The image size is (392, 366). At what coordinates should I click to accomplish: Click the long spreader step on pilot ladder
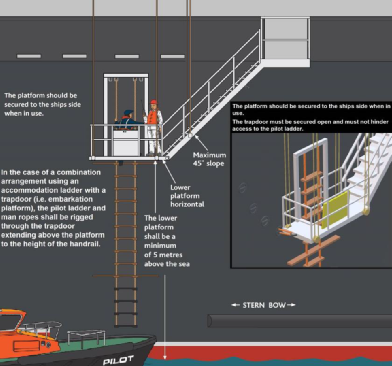125,276
